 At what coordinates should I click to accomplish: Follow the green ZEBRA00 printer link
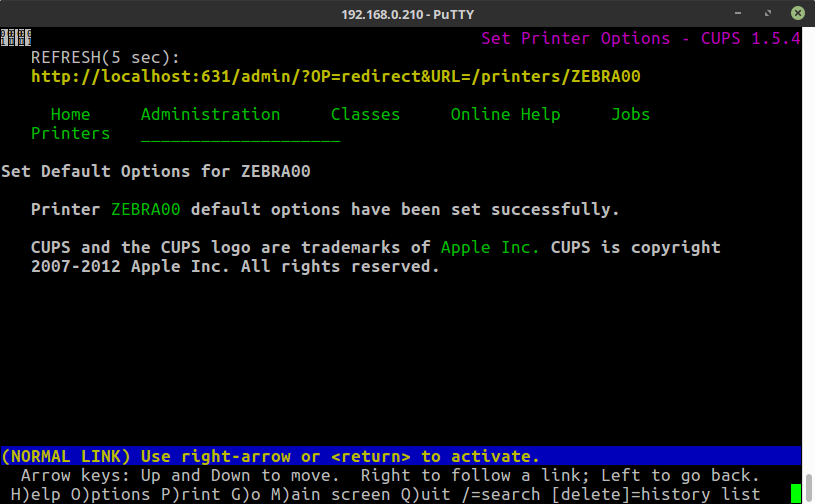pos(145,209)
